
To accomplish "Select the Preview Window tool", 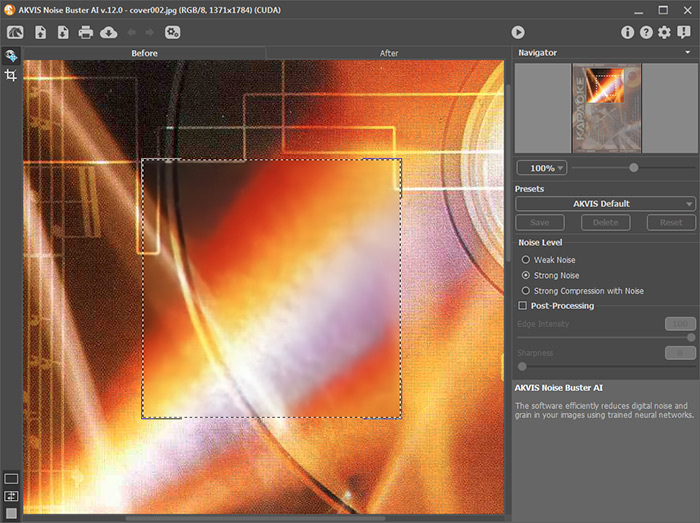I will pyautogui.click(x=11, y=56).
